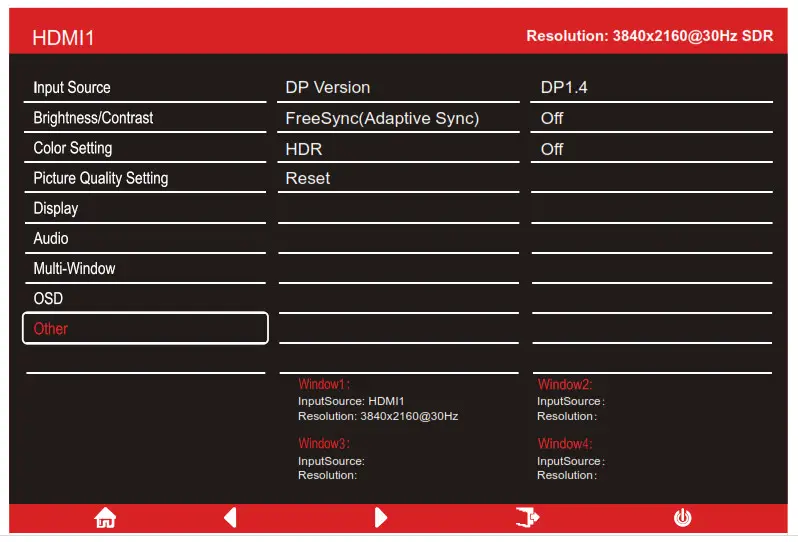The image size is (798, 542).
Task: Click the Window4: label
Action: (x=565, y=443)
